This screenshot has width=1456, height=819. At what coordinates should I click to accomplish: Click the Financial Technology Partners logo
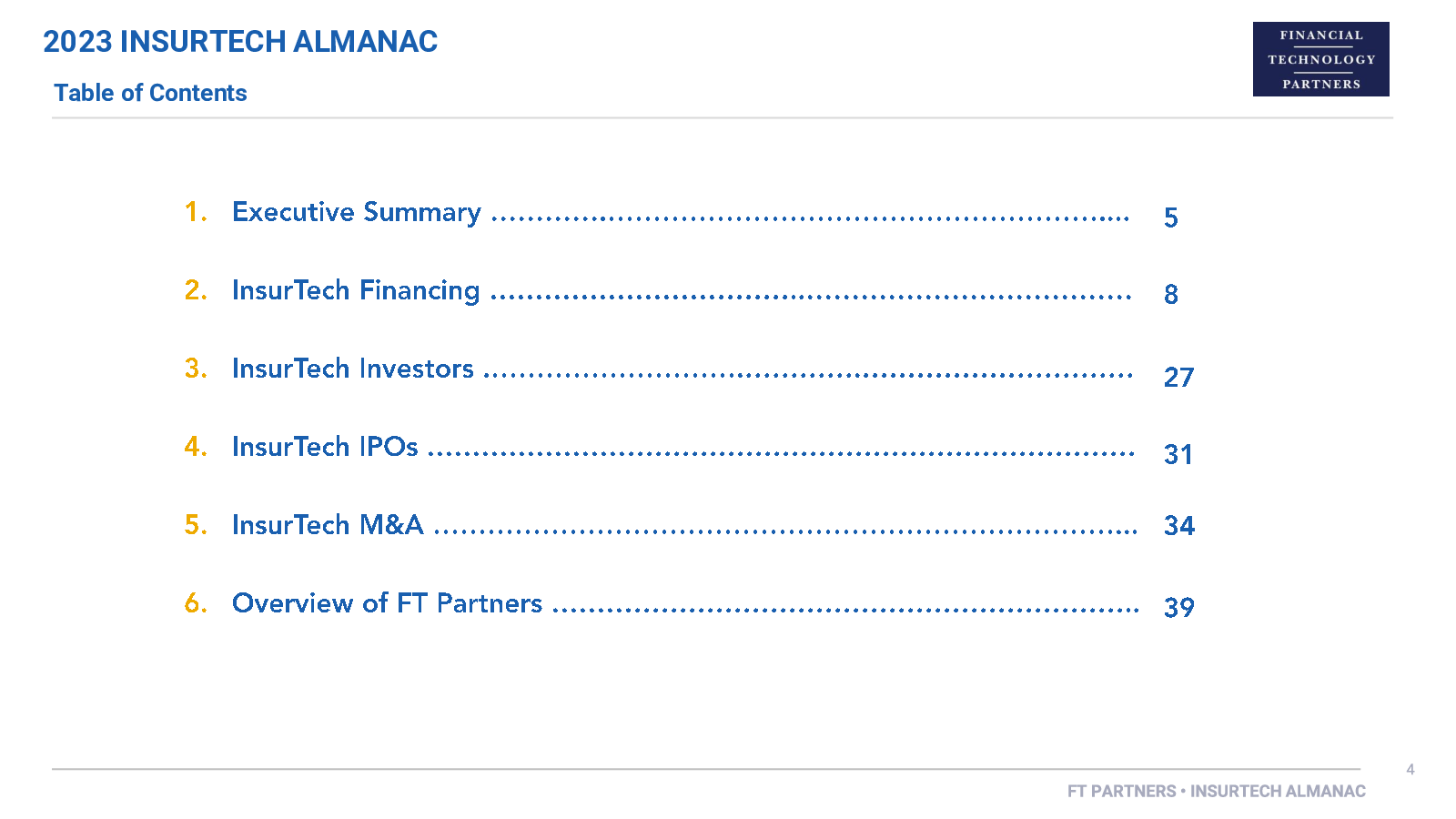pyautogui.click(x=1320, y=59)
